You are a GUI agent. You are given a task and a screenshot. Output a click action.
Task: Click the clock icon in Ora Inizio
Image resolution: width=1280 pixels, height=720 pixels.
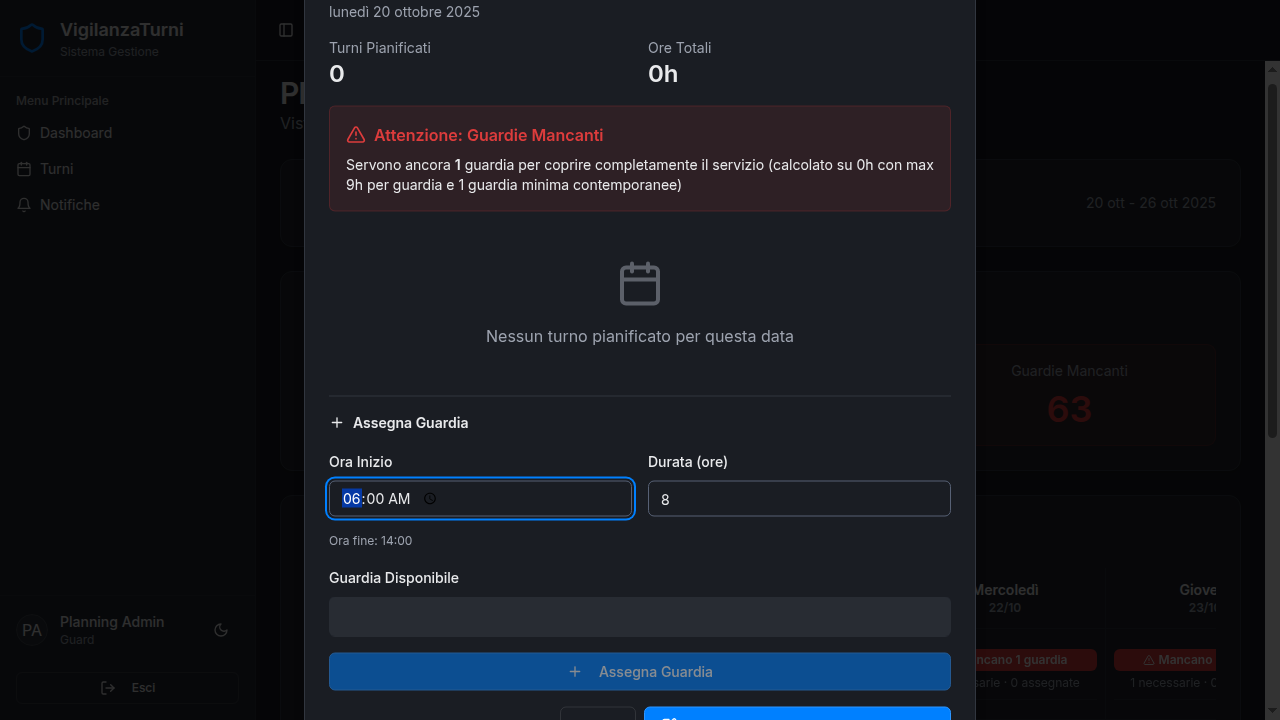(x=430, y=499)
